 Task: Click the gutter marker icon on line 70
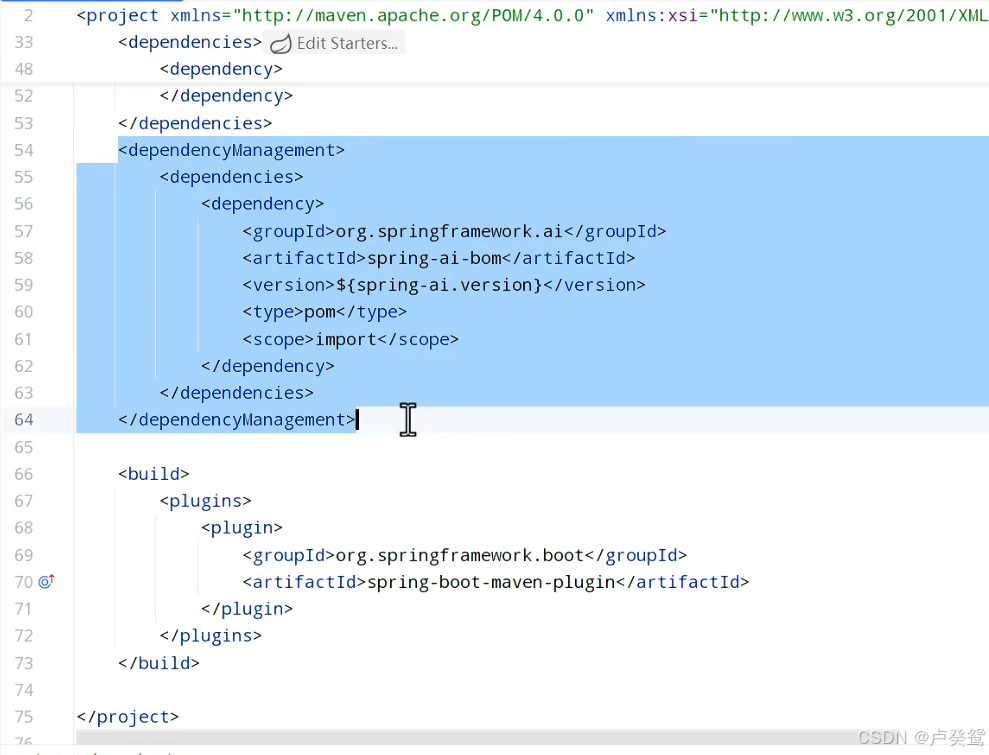pos(47,582)
